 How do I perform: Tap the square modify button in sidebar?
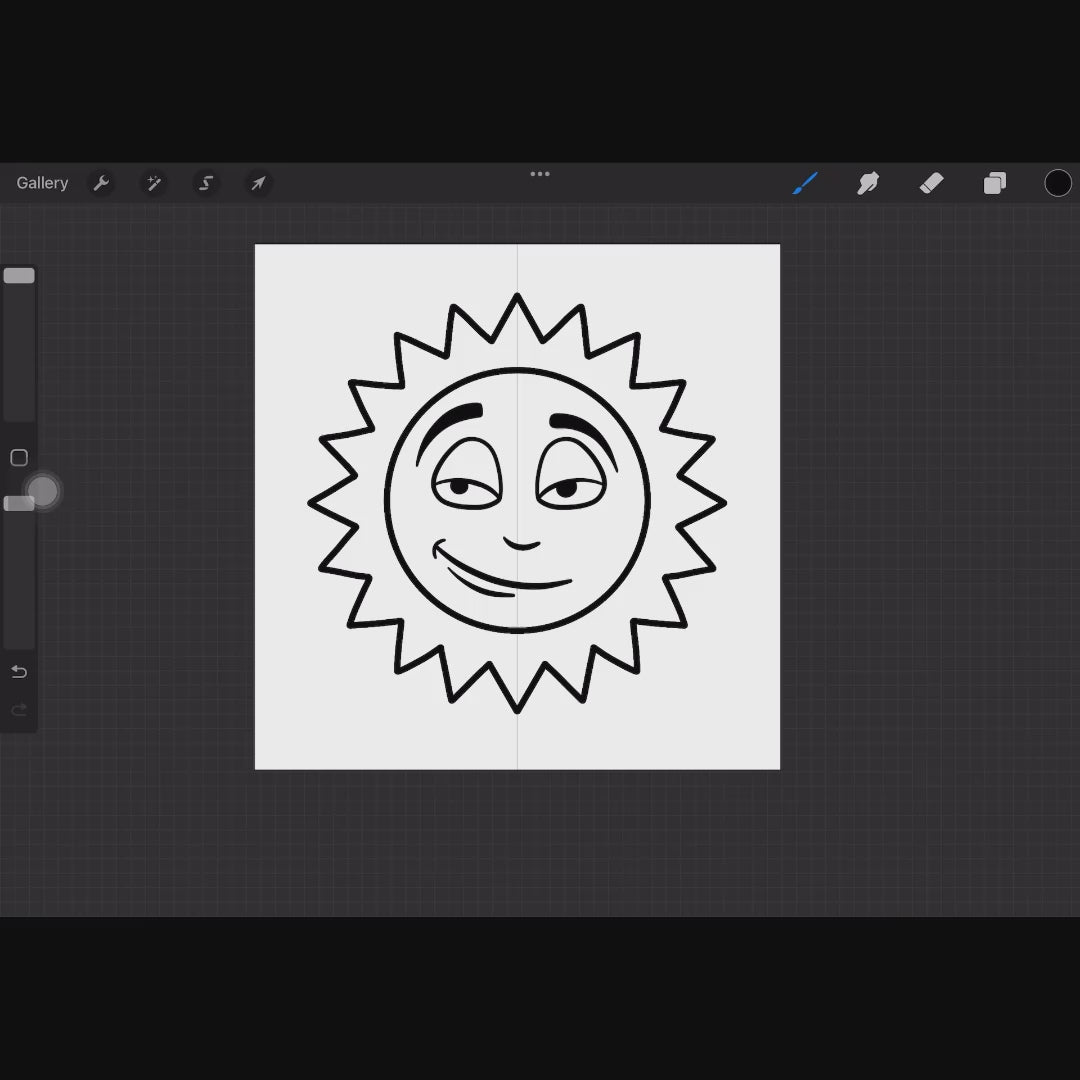coord(19,458)
